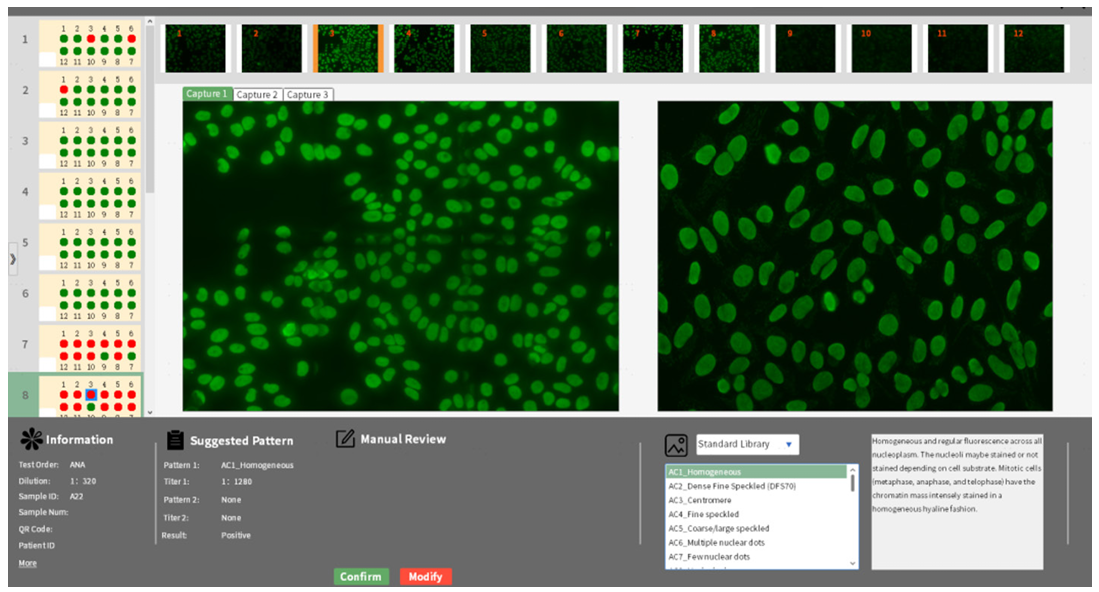Open well thumbnail 5 in the top strip
The width and height of the screenshot is (1099, 592).
pyautogui.click(x=500, y=48)
